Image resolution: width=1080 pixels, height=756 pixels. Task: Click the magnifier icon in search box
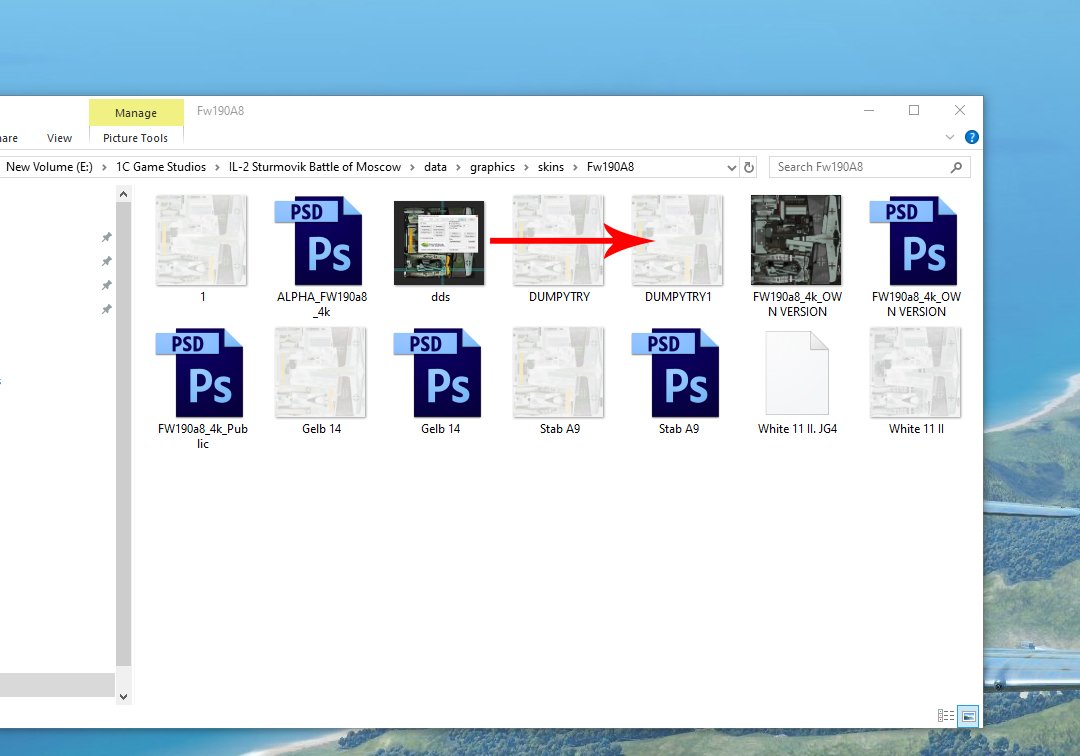click(956, 167)
